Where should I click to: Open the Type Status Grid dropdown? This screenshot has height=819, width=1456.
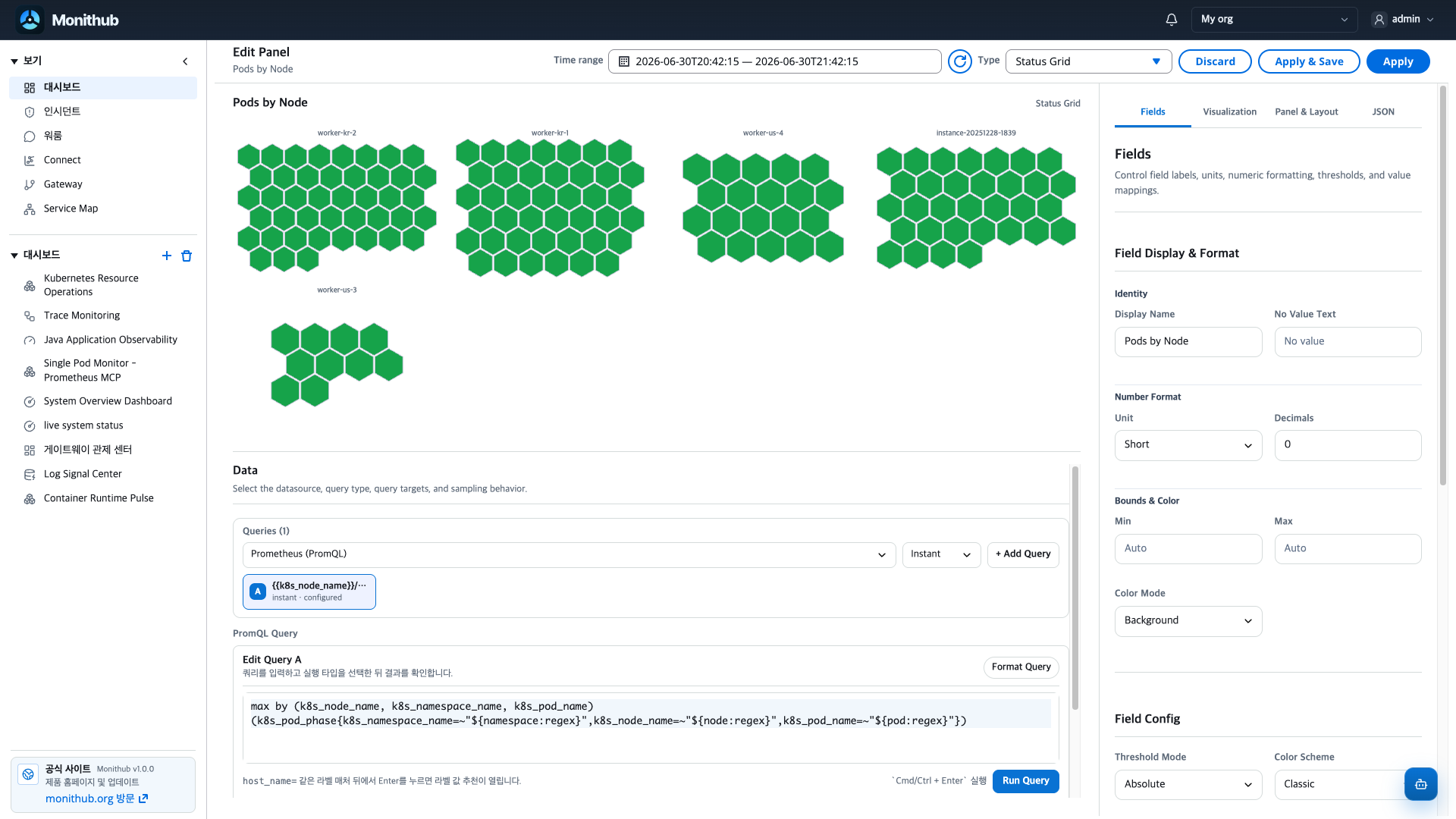1088,61
